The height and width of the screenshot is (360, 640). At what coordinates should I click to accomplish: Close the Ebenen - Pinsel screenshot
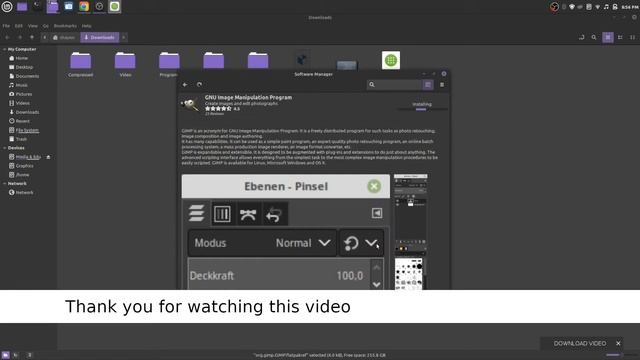374,187
